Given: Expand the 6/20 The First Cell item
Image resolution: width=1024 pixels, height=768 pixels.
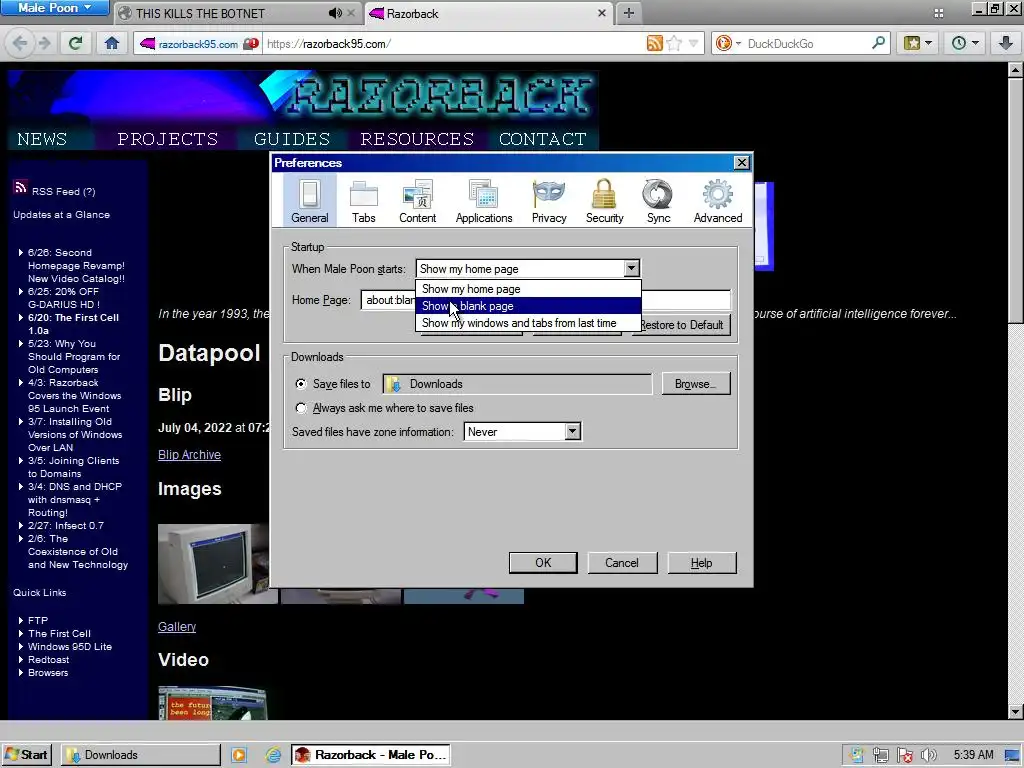Looking at the screenshot, I should tap(21, 318).
